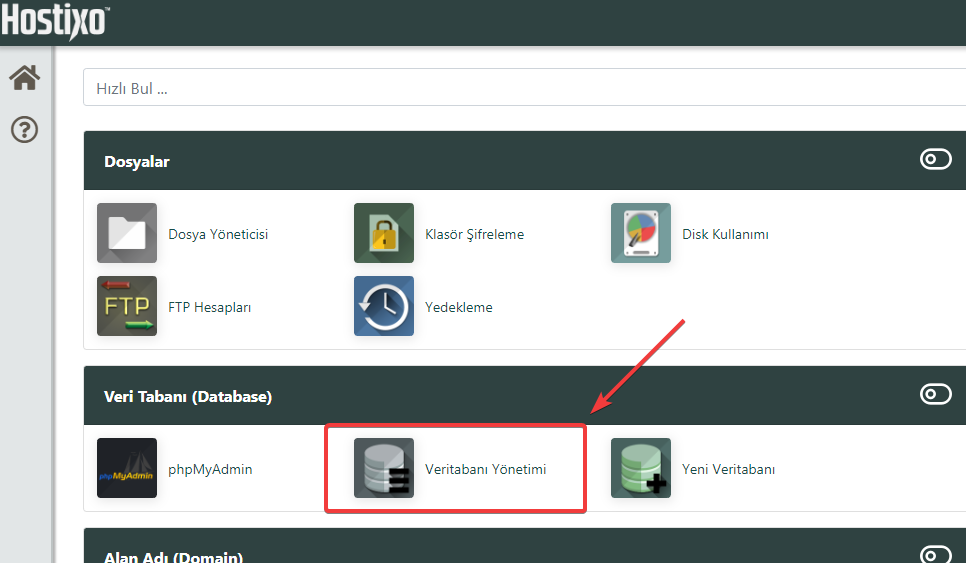This screenshot has height=563, width=966.
Task: Click the Hostixo logo
Action: (55, 21)
